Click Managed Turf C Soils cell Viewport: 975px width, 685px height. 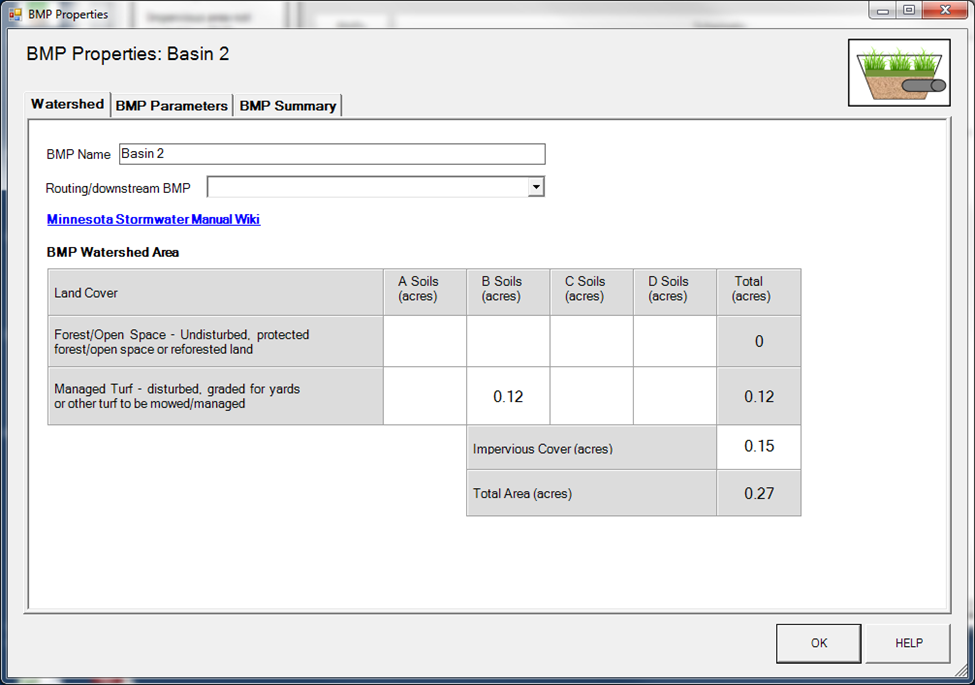[591, 396]
